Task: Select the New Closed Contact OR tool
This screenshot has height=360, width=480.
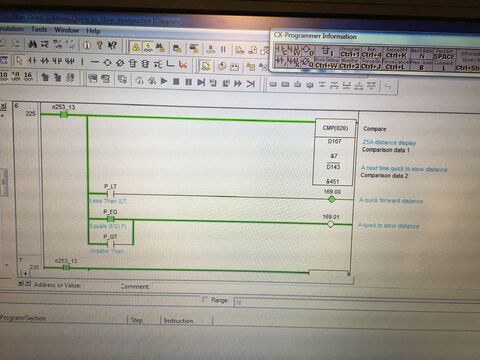Action: click(x=69, y=61)
